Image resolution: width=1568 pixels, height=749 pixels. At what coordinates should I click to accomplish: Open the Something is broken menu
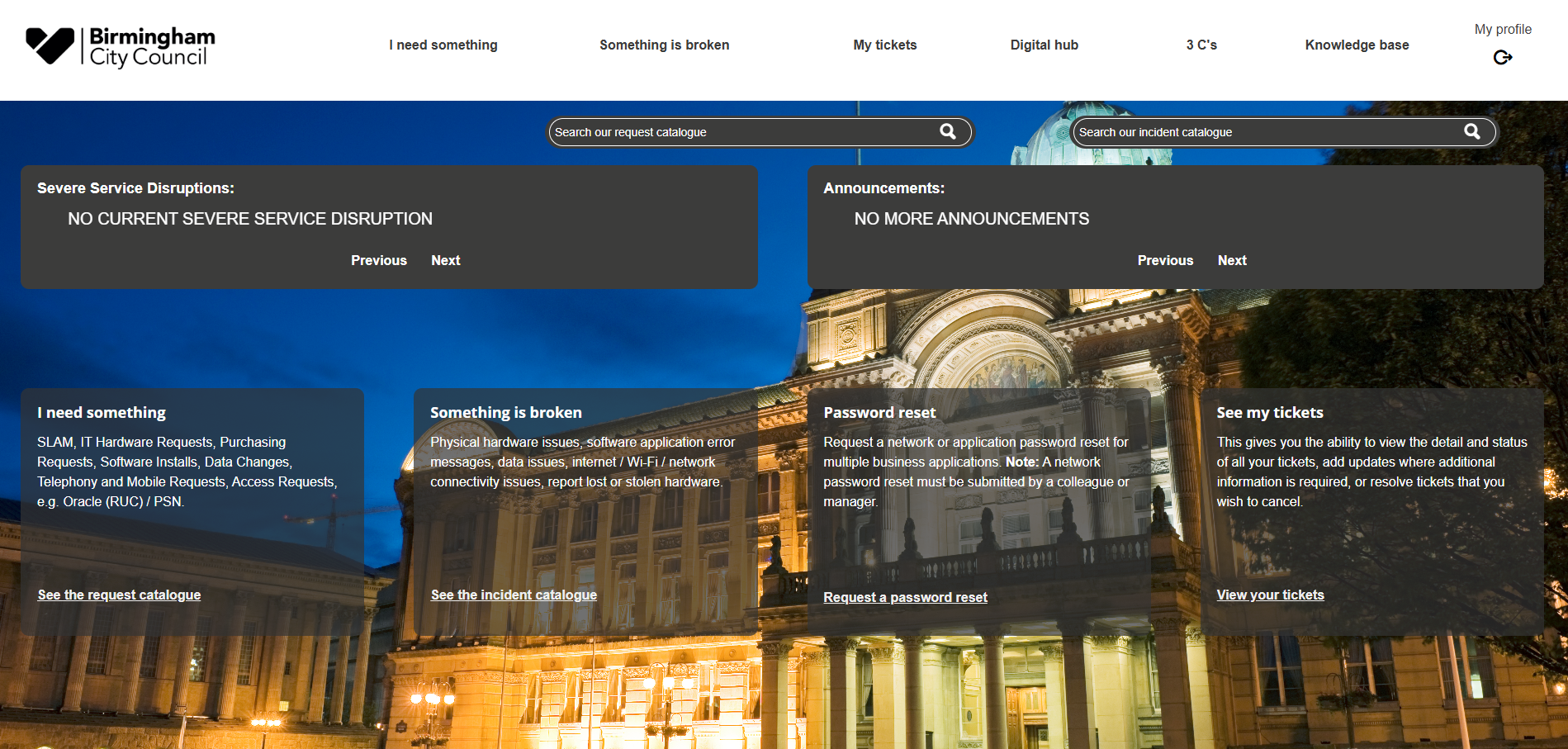[x=665, y=45]
